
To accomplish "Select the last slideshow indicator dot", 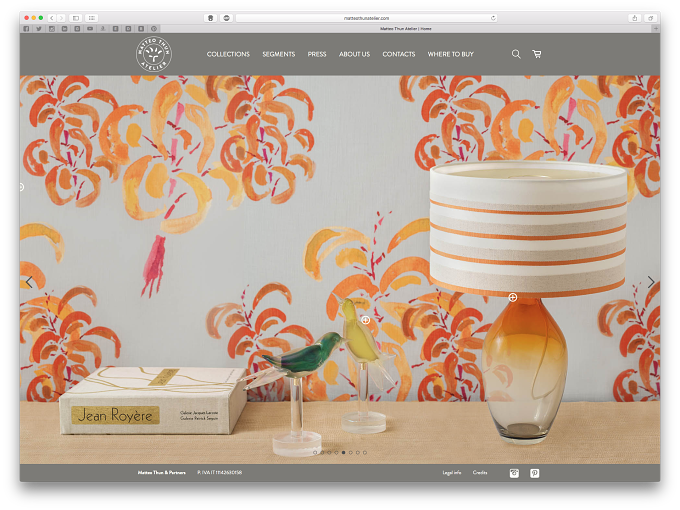I will pos(365,452).
